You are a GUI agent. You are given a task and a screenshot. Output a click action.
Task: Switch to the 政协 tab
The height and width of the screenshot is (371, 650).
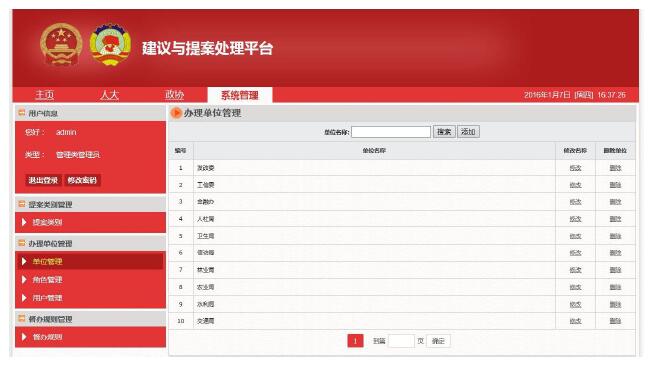point(174,95)
